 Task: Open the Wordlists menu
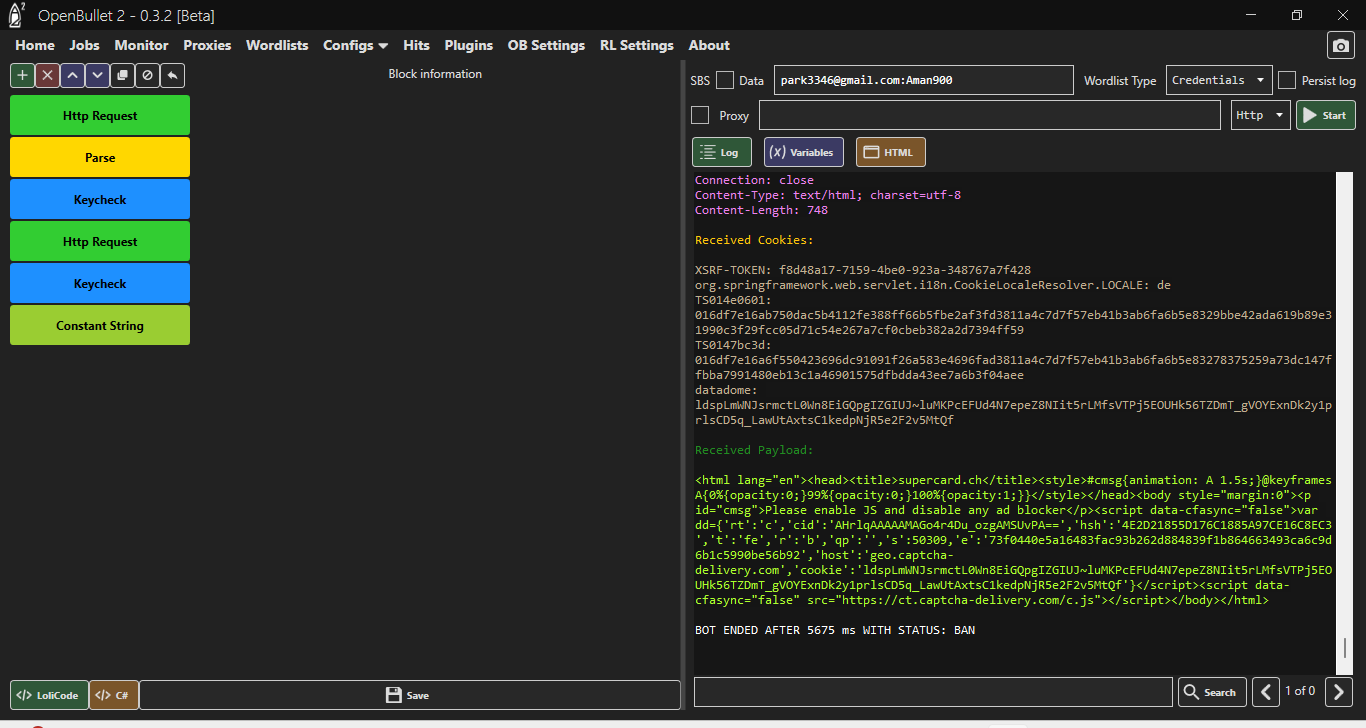click(277, 45)
